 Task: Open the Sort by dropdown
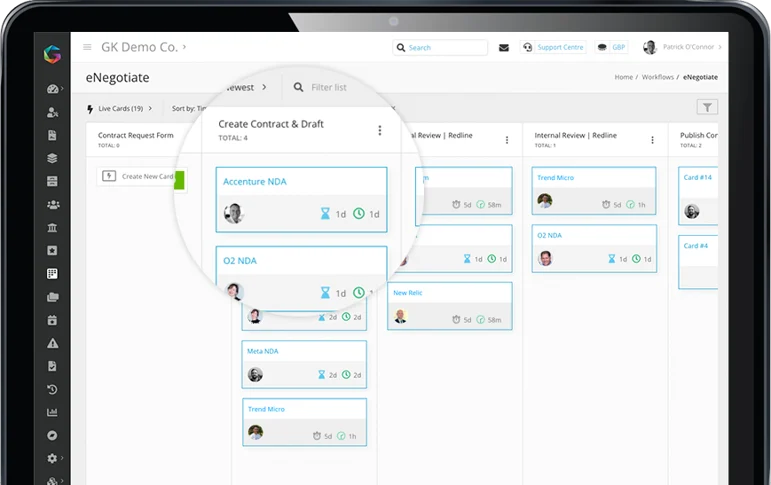[188, 109]
